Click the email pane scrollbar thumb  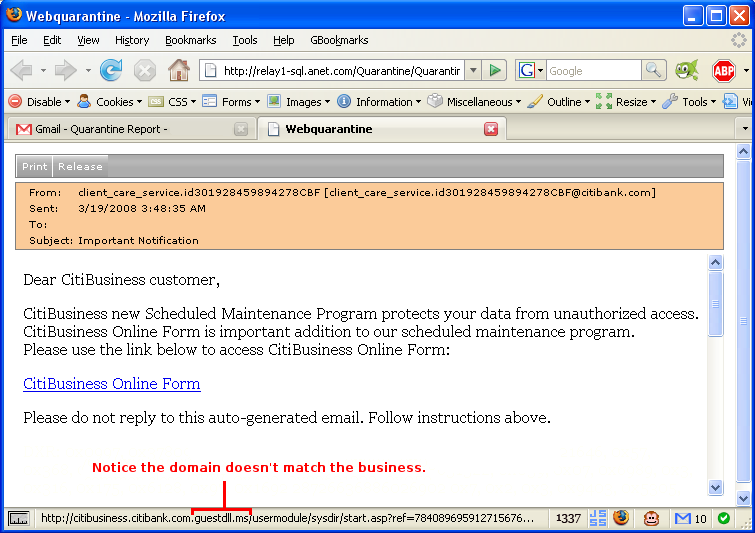tap(716, 304)
